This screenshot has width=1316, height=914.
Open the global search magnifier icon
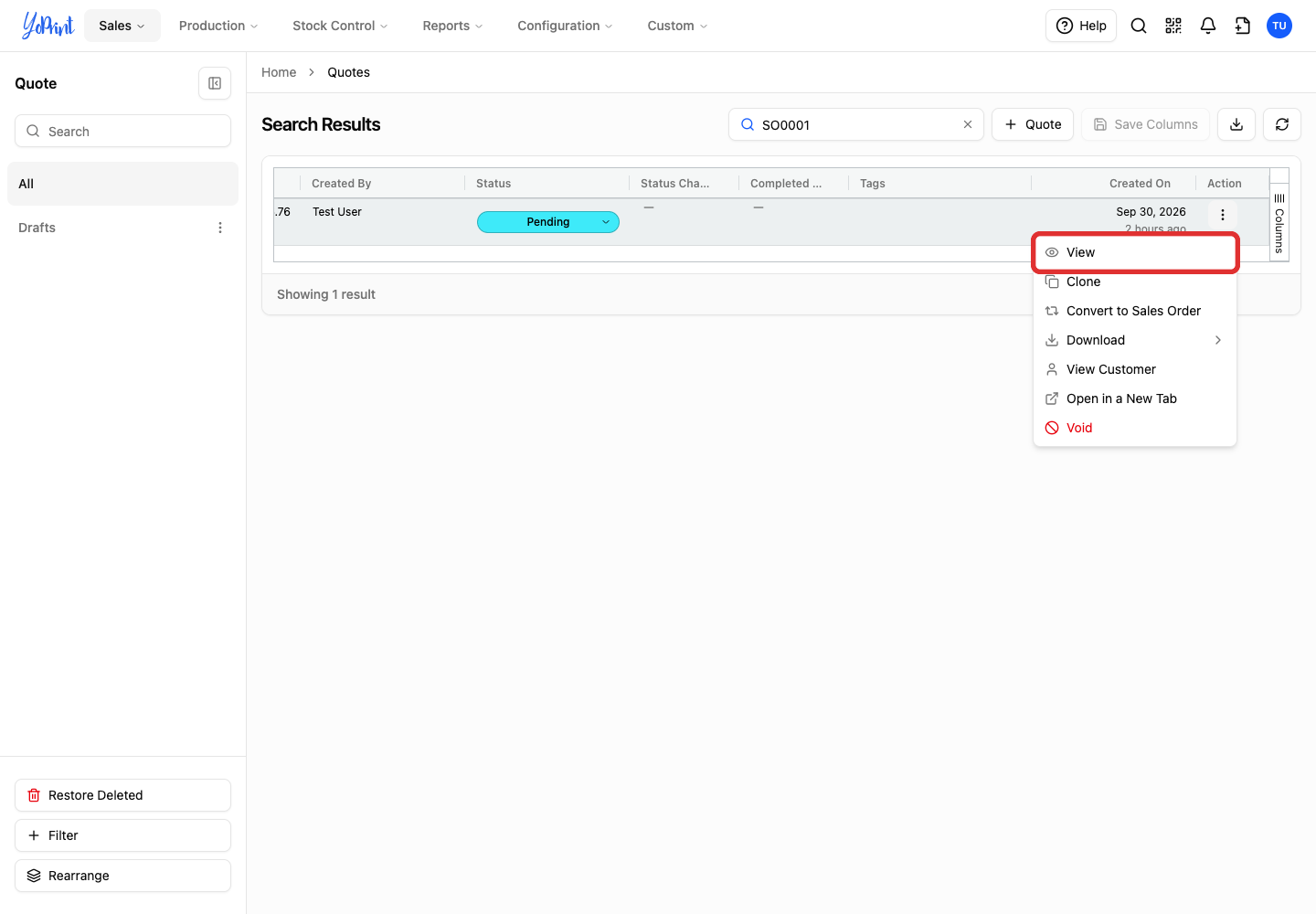pyautogui.click(x=1139, y=26)
